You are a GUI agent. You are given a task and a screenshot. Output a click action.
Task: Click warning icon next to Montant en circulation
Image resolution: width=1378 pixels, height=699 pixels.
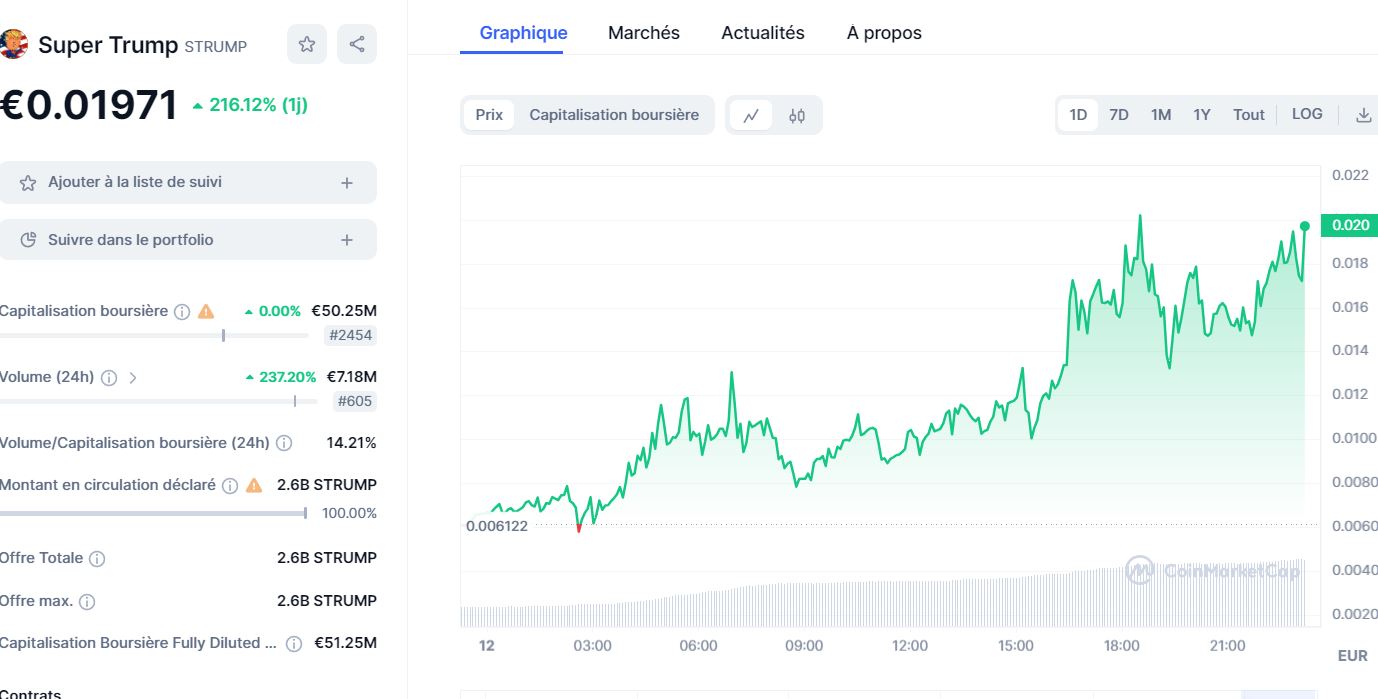coord(254,485)
